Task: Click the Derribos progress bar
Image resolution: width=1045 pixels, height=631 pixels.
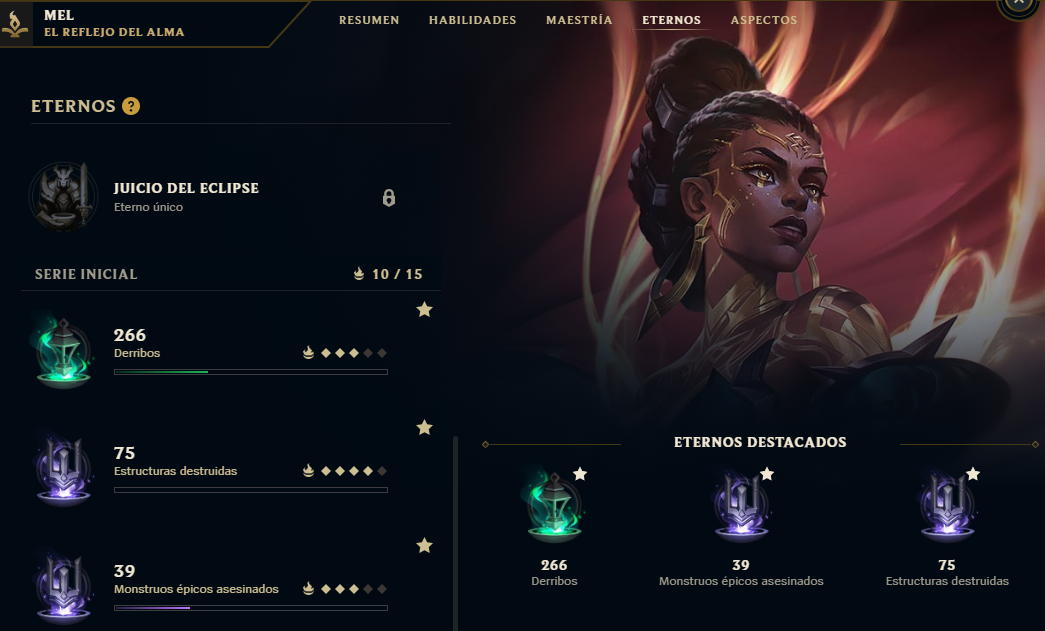Action: click(251, 372)
